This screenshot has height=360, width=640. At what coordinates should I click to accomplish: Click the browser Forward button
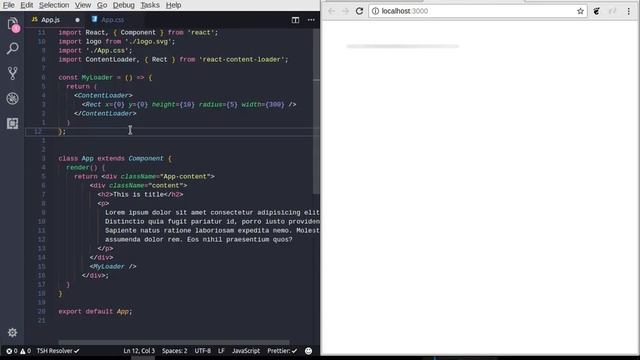tap(345, 11)
